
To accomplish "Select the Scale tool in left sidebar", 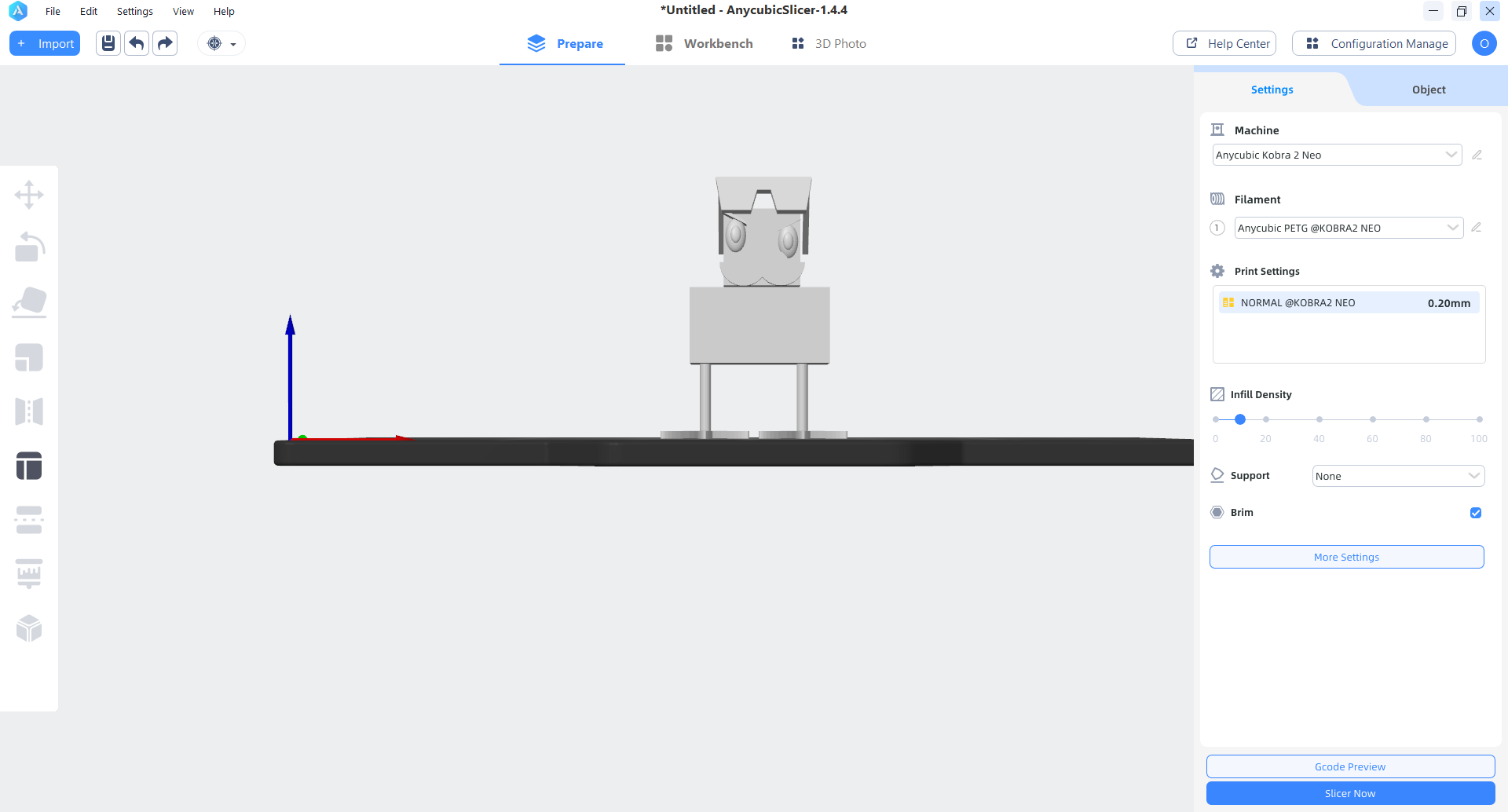I will click(x=29, y=357).
